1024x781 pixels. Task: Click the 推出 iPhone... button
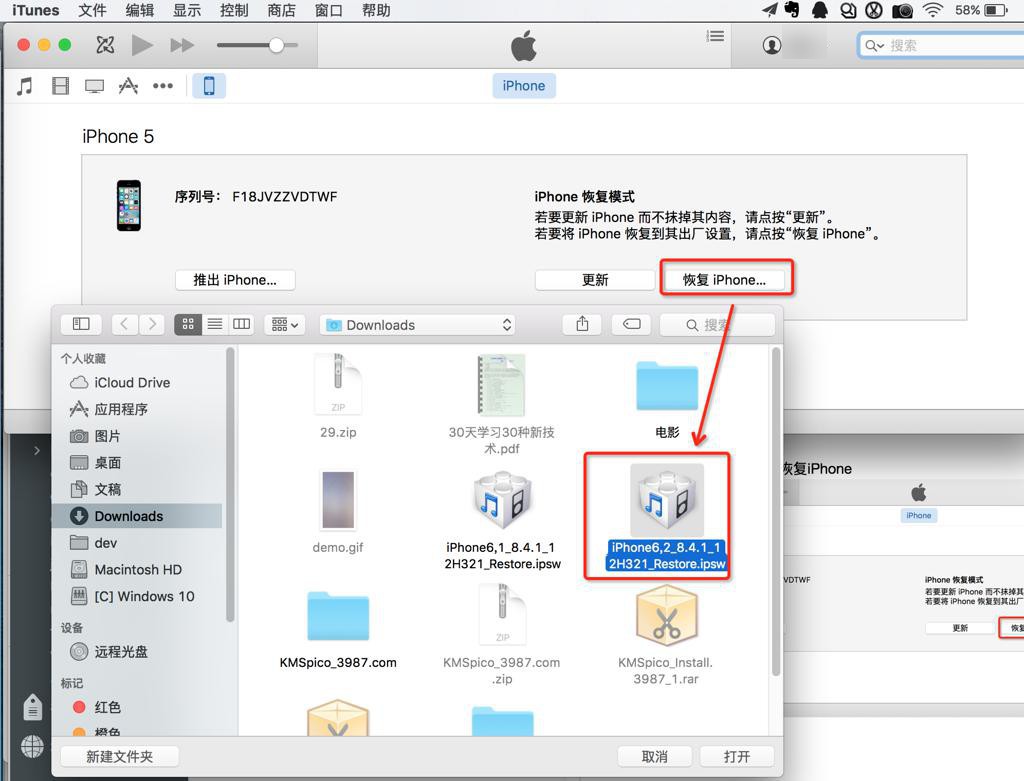(x=235, y=280)
